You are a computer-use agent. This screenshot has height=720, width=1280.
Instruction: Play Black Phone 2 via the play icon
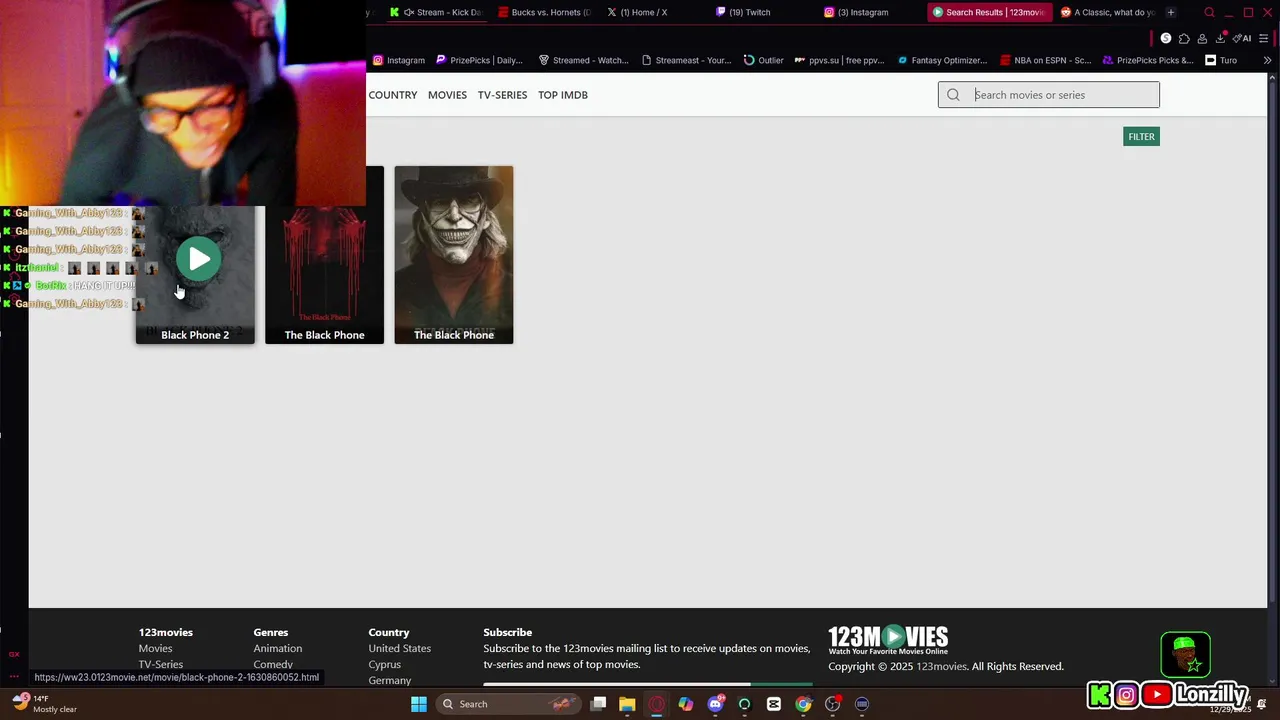coord(199,259)
